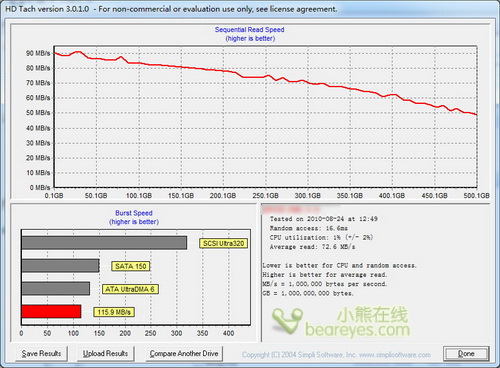Click the Save Results button

pyautogui.click(x=41, y=353)
